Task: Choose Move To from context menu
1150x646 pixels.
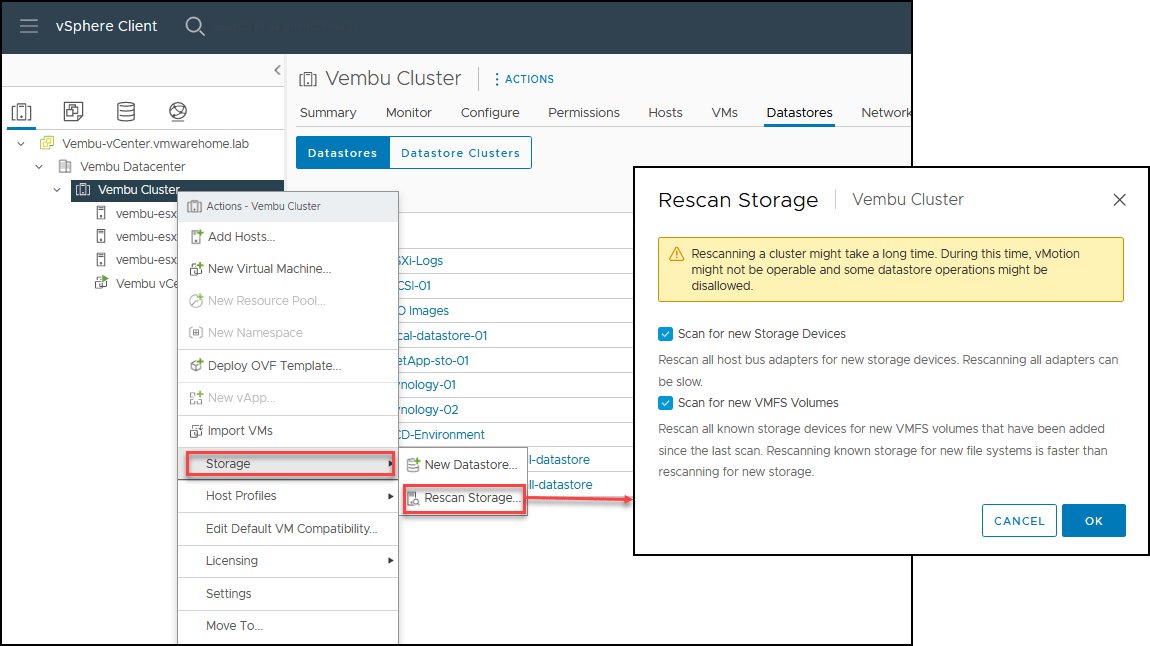Action: (x=288, y=626)
